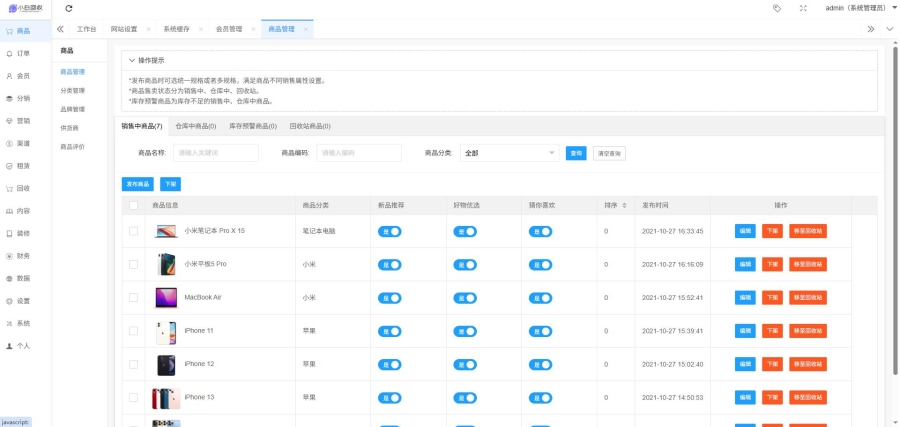Viewport: 900px width, 427px height.
Task: Check the MacBook Air row checkbox
Action: [x=133, y=298]
